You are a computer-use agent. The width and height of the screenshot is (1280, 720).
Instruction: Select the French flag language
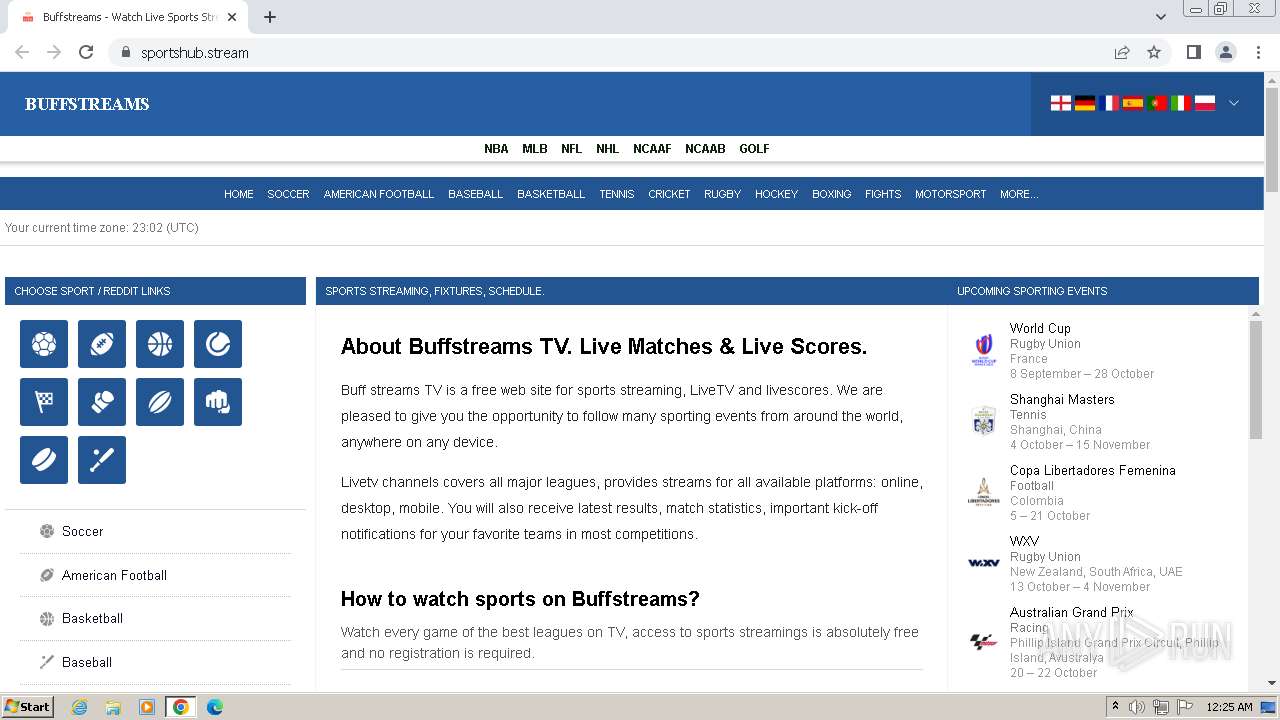point(1109,103)
